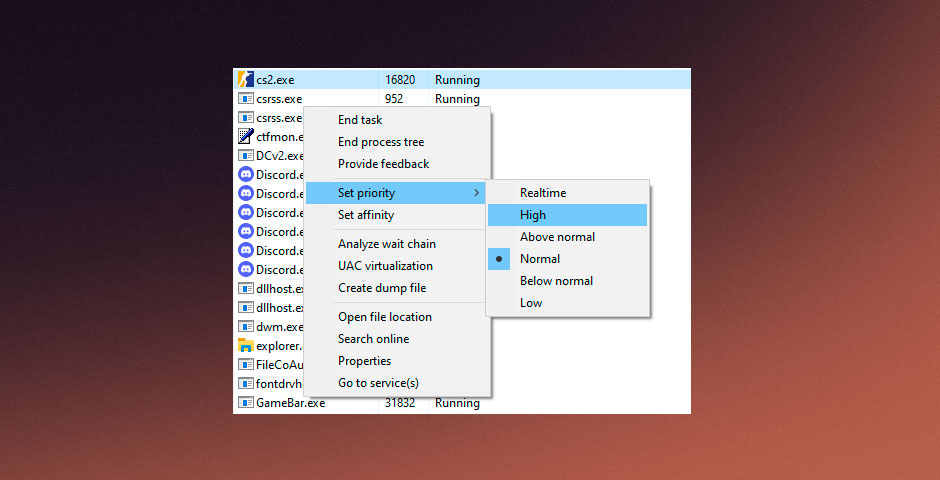The image size is (940, 480).
Task: Pick Below normal priority
Action: point(556,281)
